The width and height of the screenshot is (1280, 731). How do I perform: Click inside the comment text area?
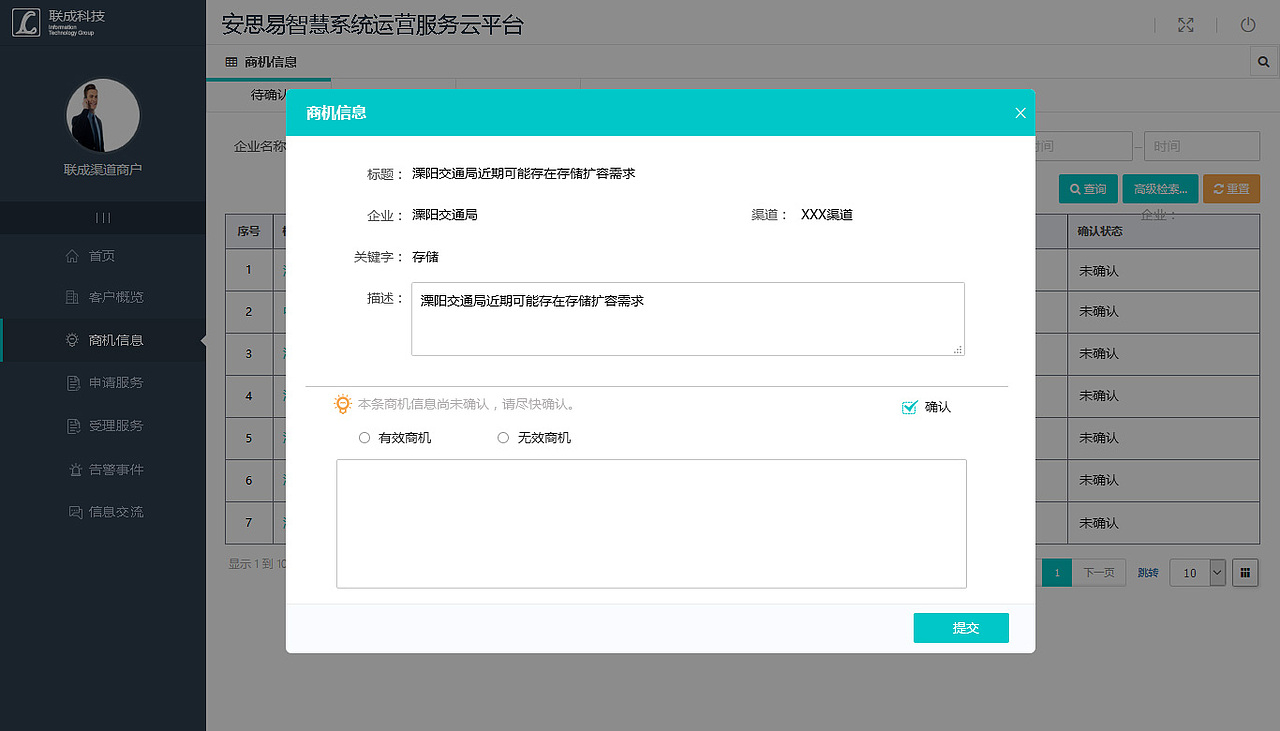(651, 523)
